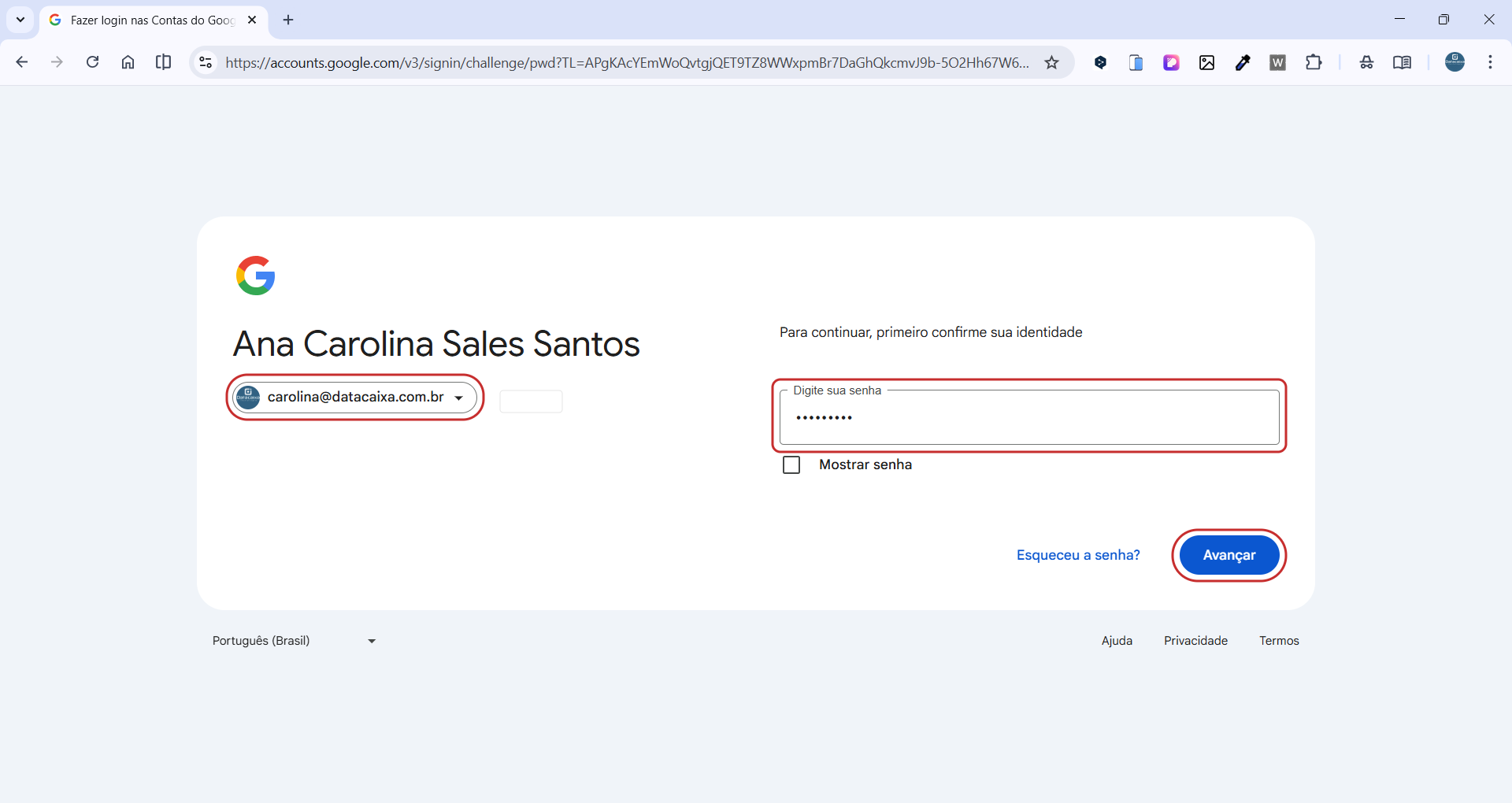The width and height of the screenshot is (1512, 803).
Task: Focus the Digite sua senha field
Action: [1028, 417]
